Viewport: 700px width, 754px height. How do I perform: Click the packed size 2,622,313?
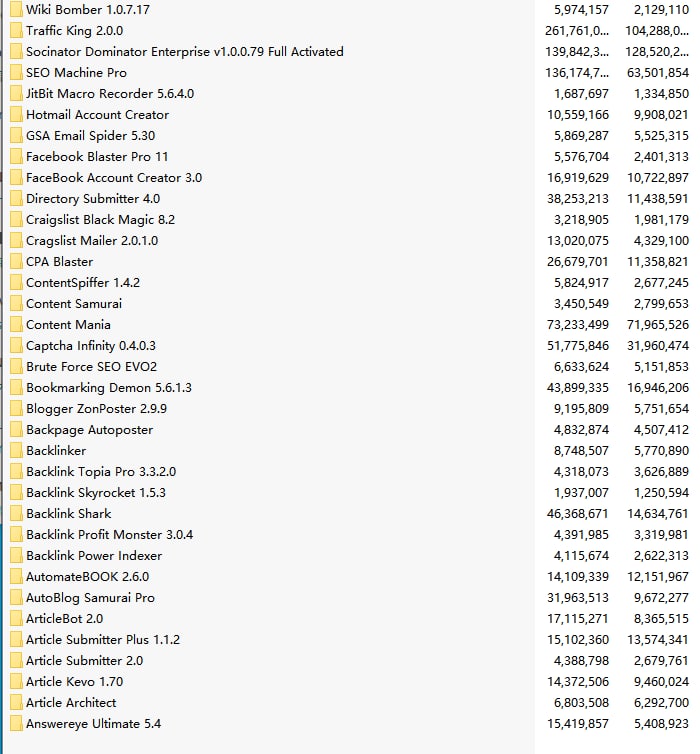[x=661, y=555]
